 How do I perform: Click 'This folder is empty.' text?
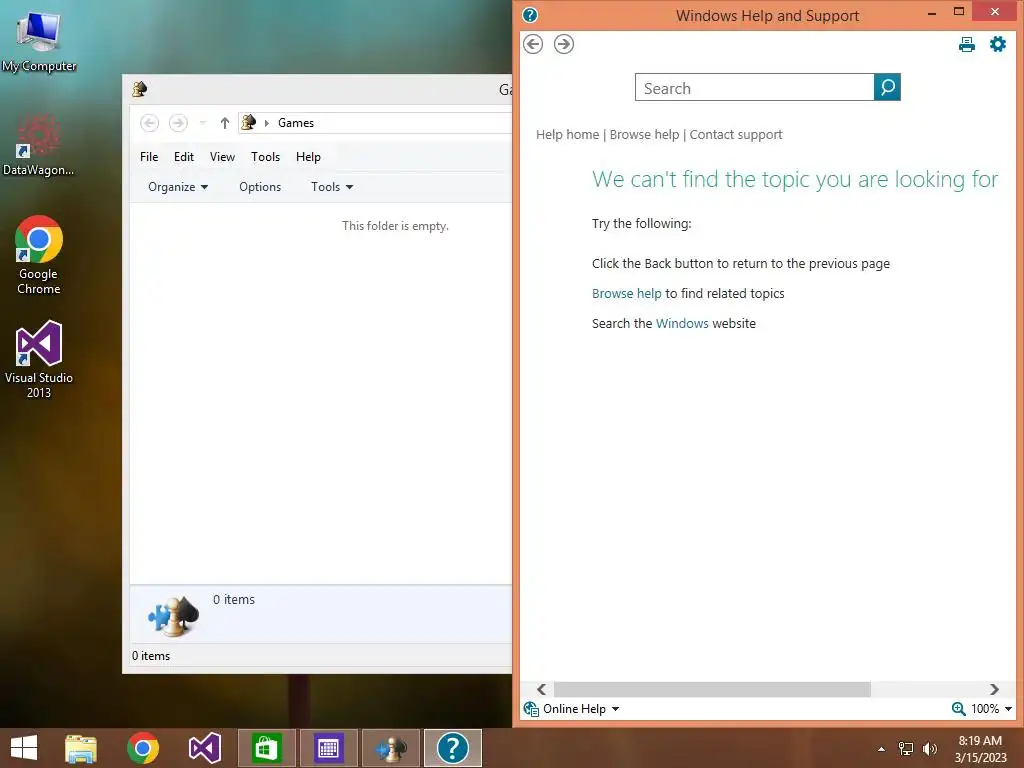pos(395,226)
